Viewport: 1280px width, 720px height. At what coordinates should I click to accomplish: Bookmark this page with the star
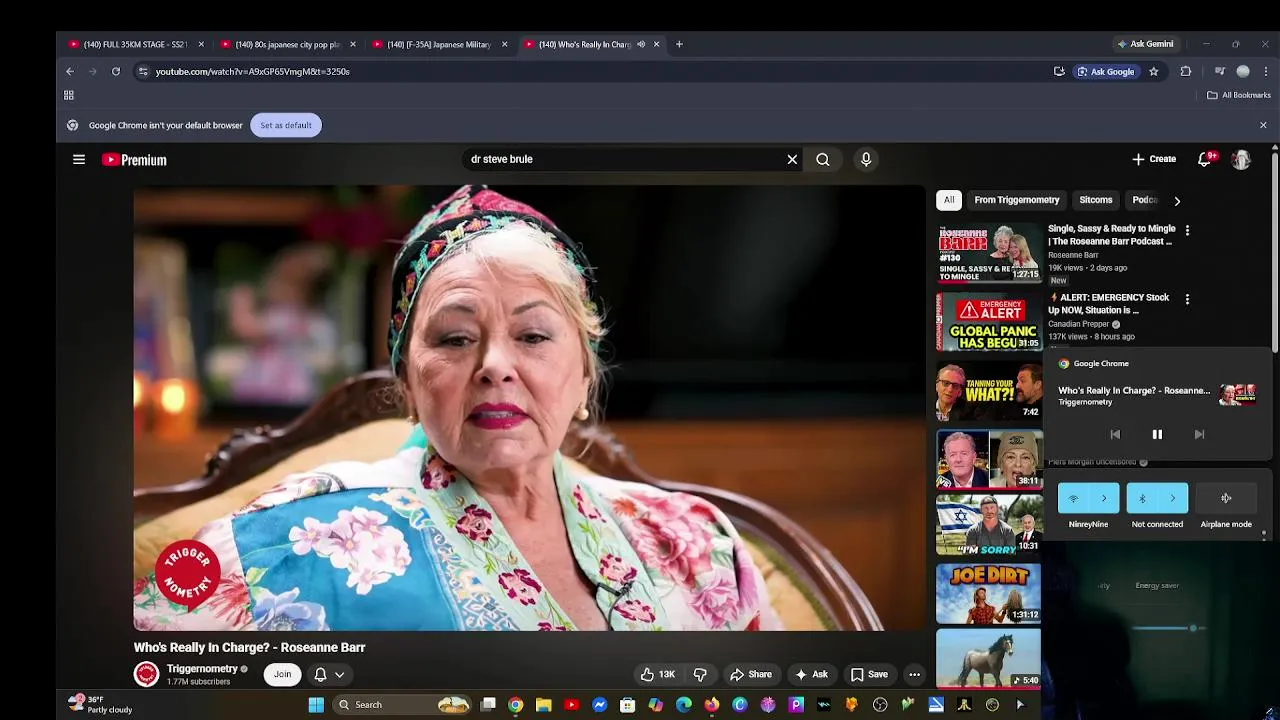tap(1153, 71)
